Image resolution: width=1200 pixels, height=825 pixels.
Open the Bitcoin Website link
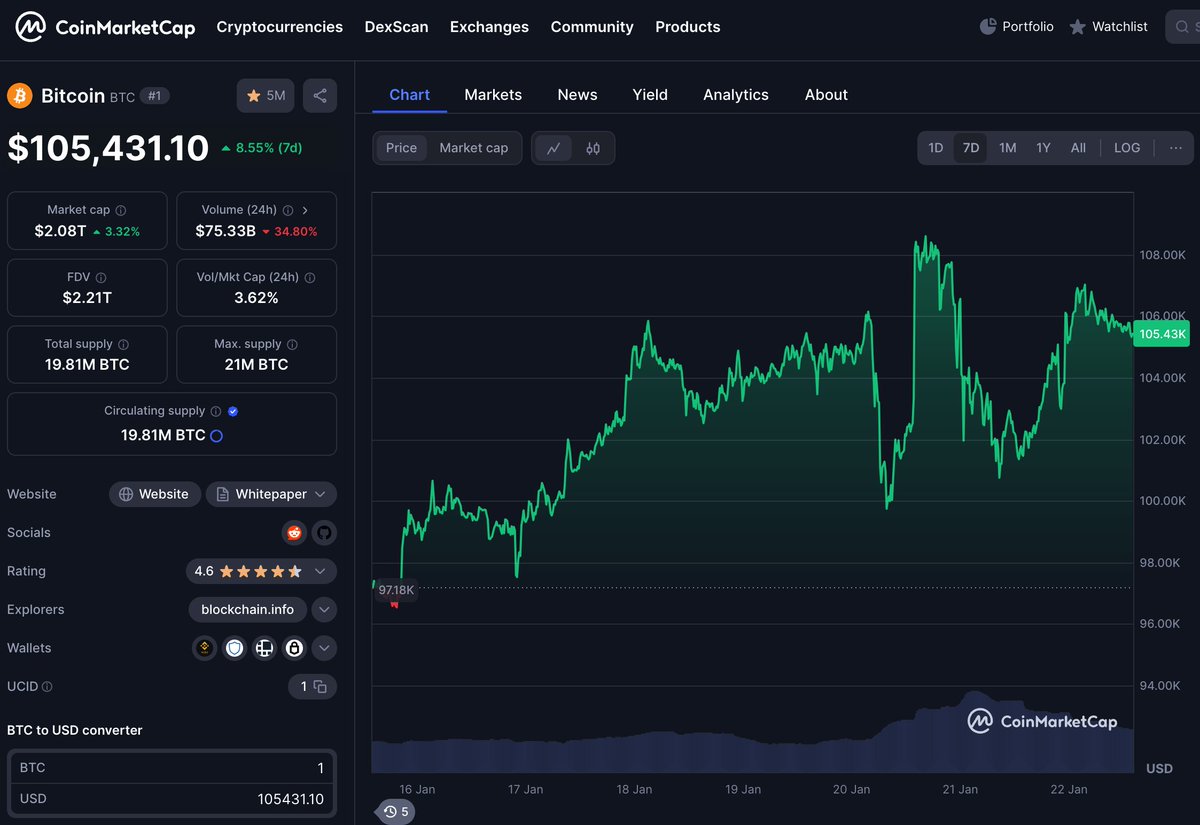coord(154,494)
